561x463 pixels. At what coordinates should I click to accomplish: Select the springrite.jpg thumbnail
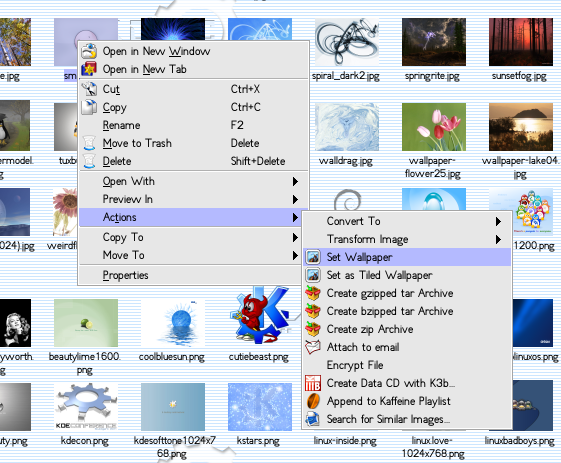434,42
